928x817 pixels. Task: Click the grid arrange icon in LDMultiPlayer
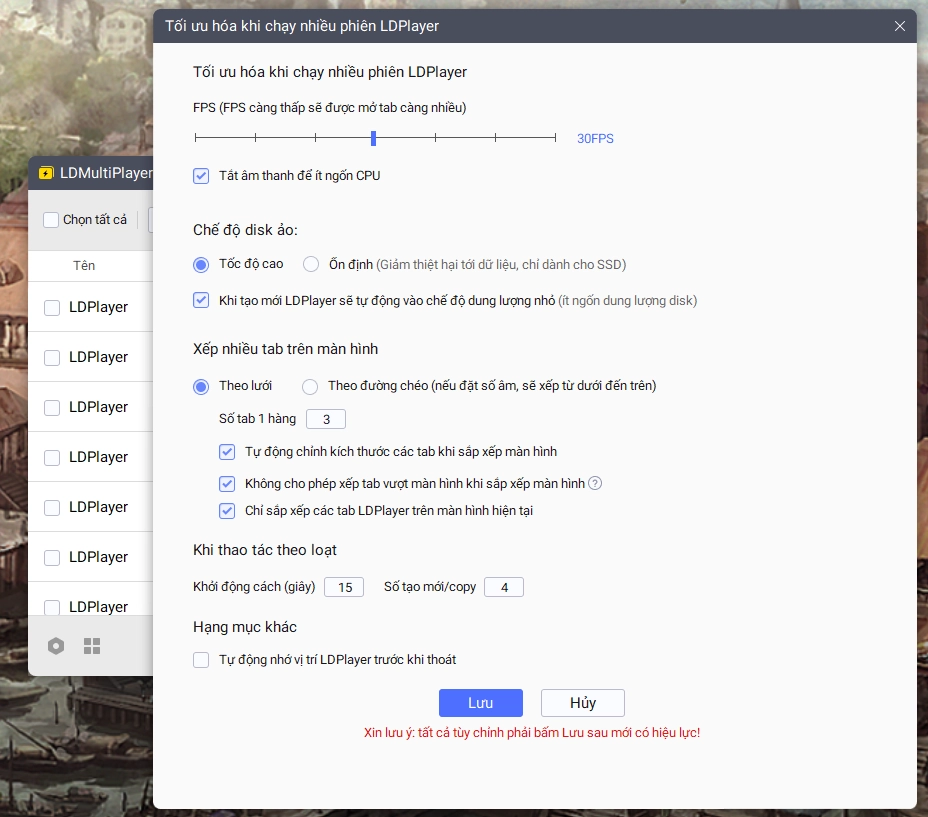click(92, 646)
